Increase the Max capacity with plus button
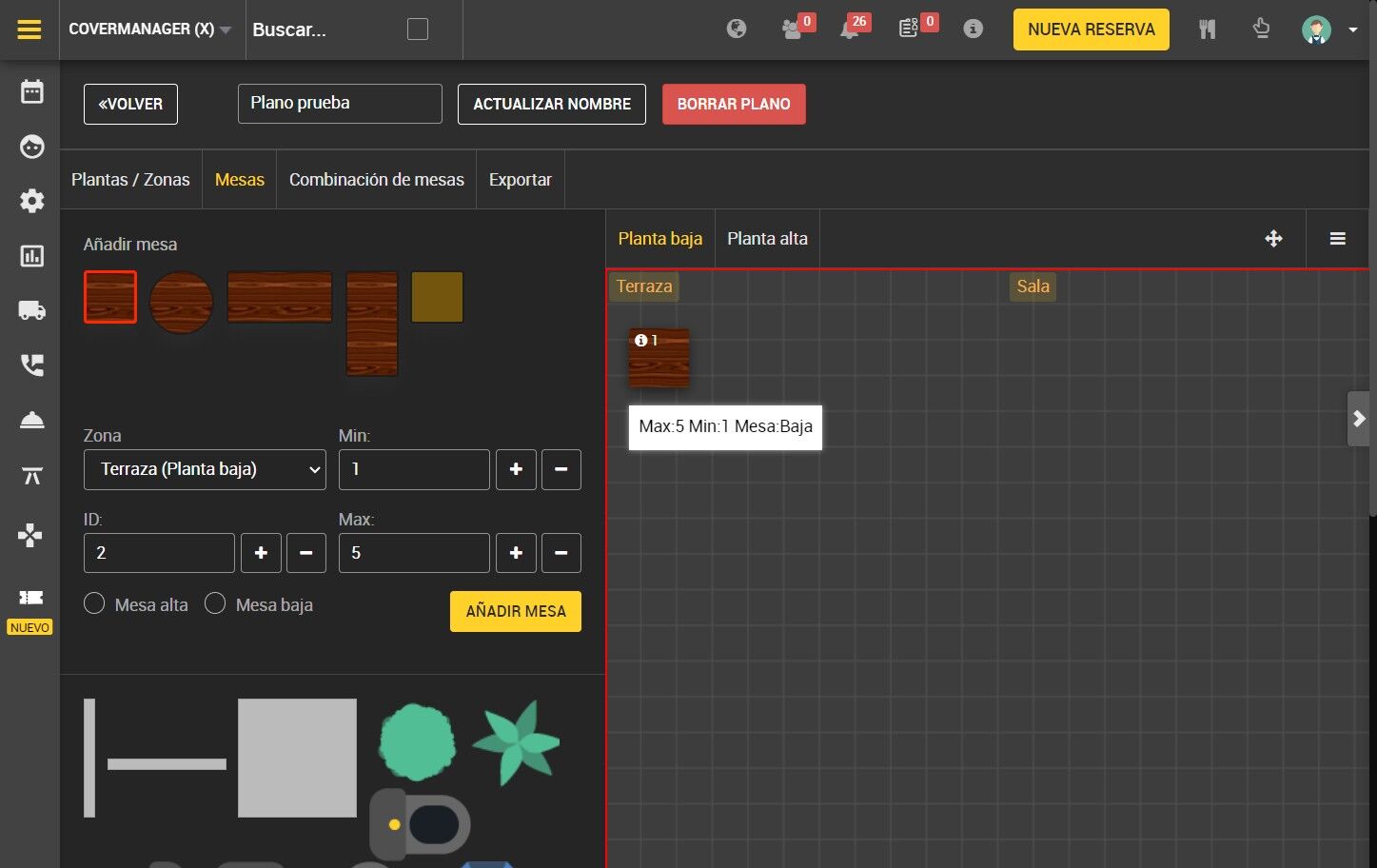 point(516,553)
